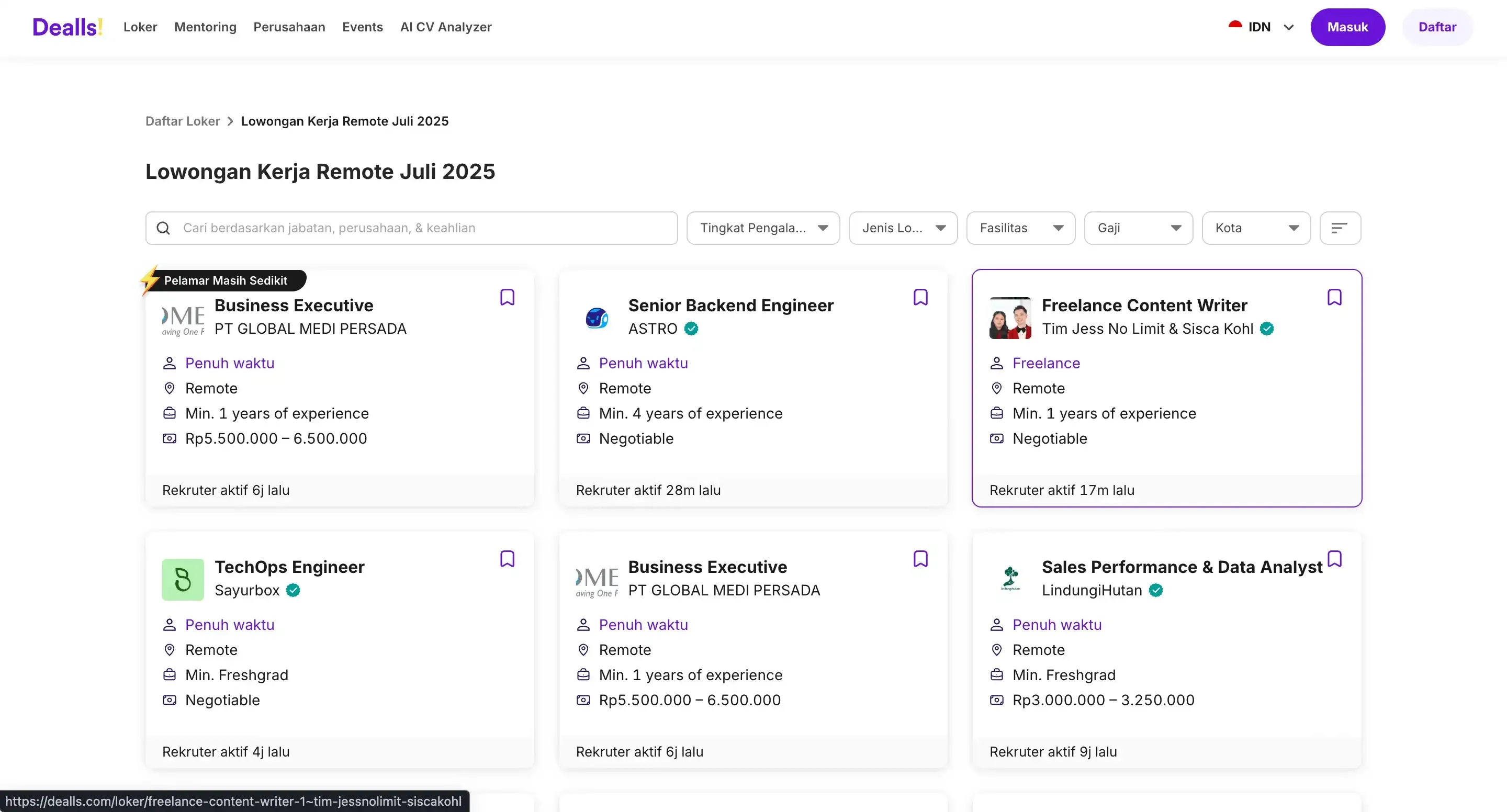Viewport: 1507px width, 812px height.
Task: Open Tim Jess No Limit photo thumbnail
Action: (x=1010, y=318)
